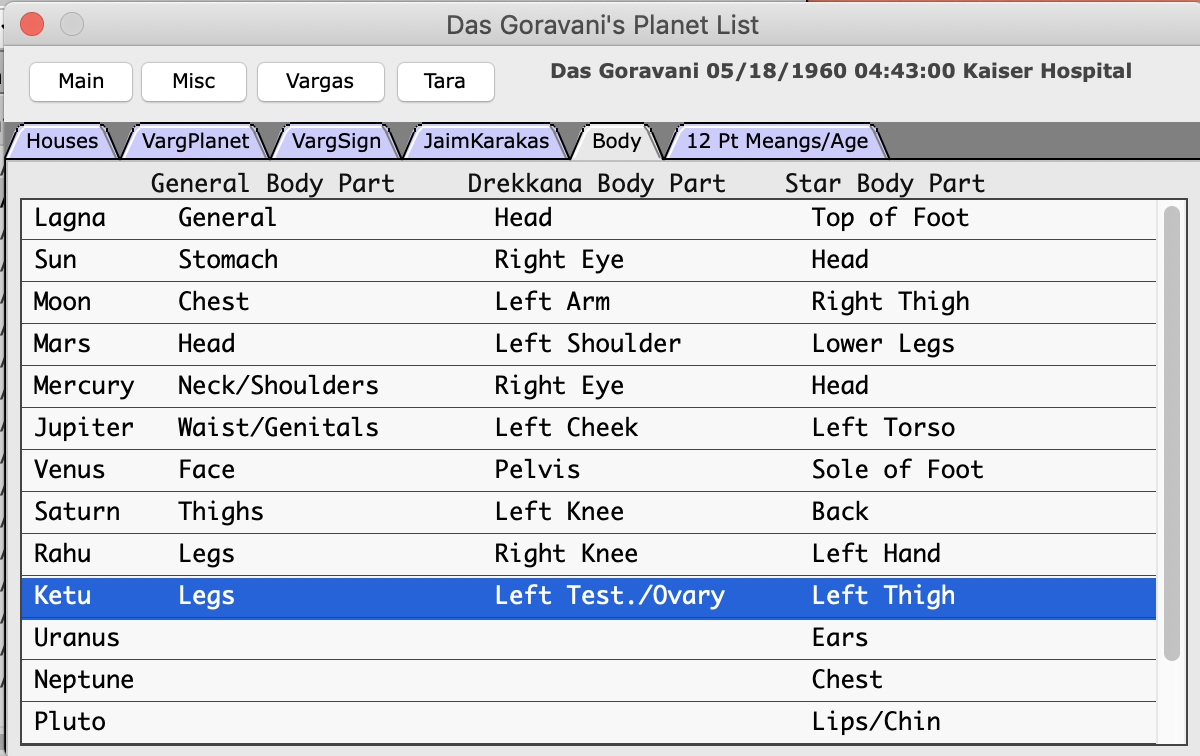Select the Jupiter row
Image resolution: width=1200 pixels, height=756 pixels.
[x=588, y=428]
